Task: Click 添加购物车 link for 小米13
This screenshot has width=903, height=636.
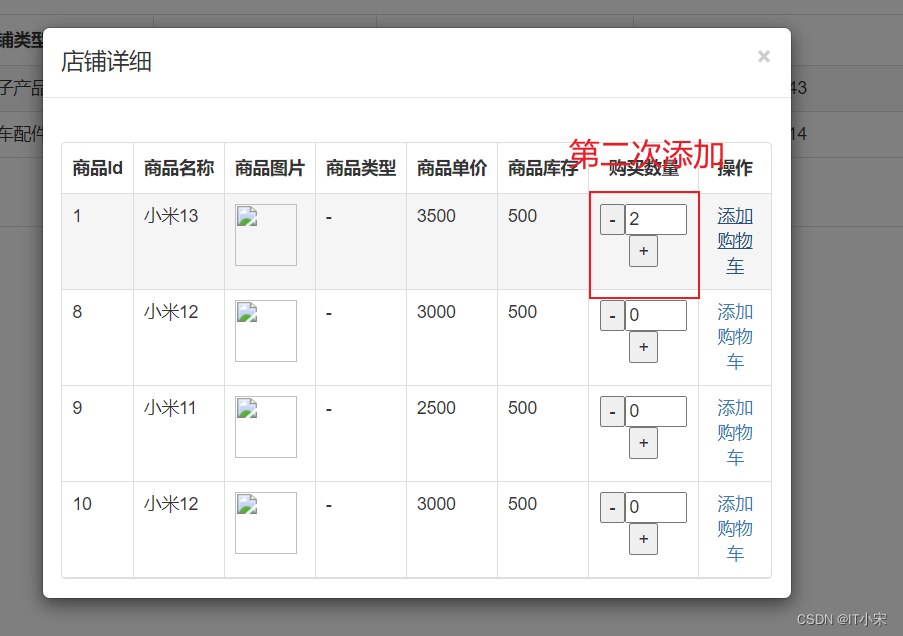Action: tap(734, 240)
